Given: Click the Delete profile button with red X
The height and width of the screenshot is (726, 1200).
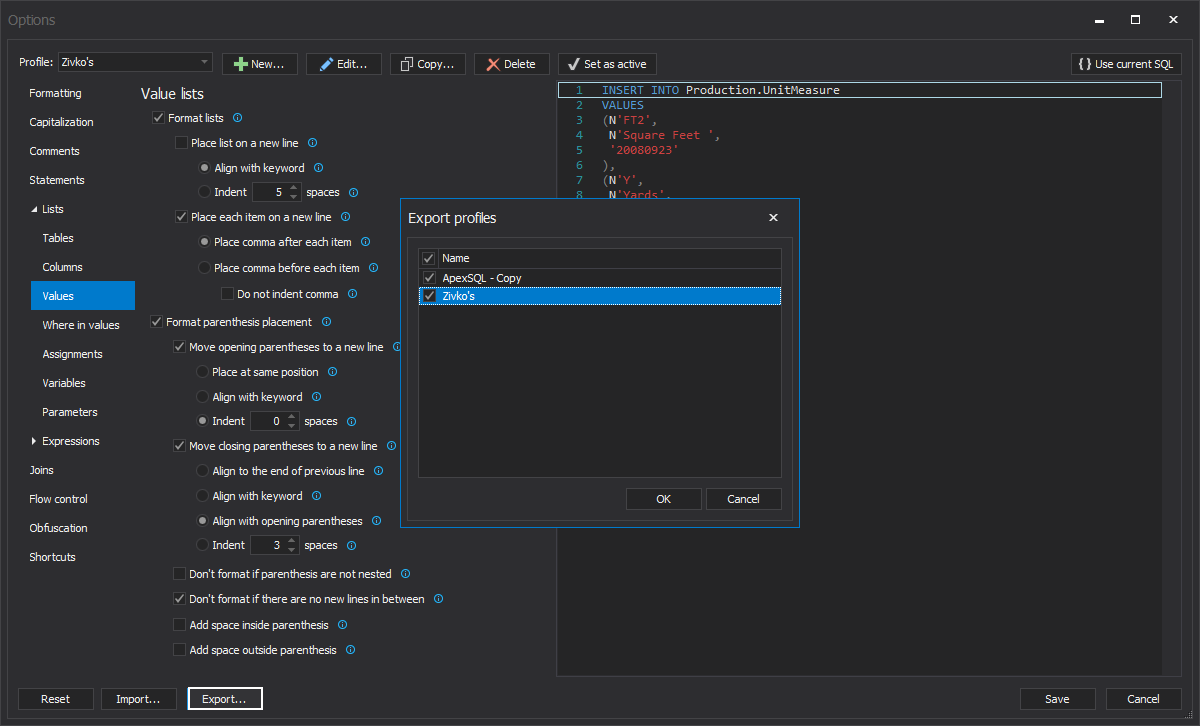Looking at the screenshot, I should [x=511, y=64].
